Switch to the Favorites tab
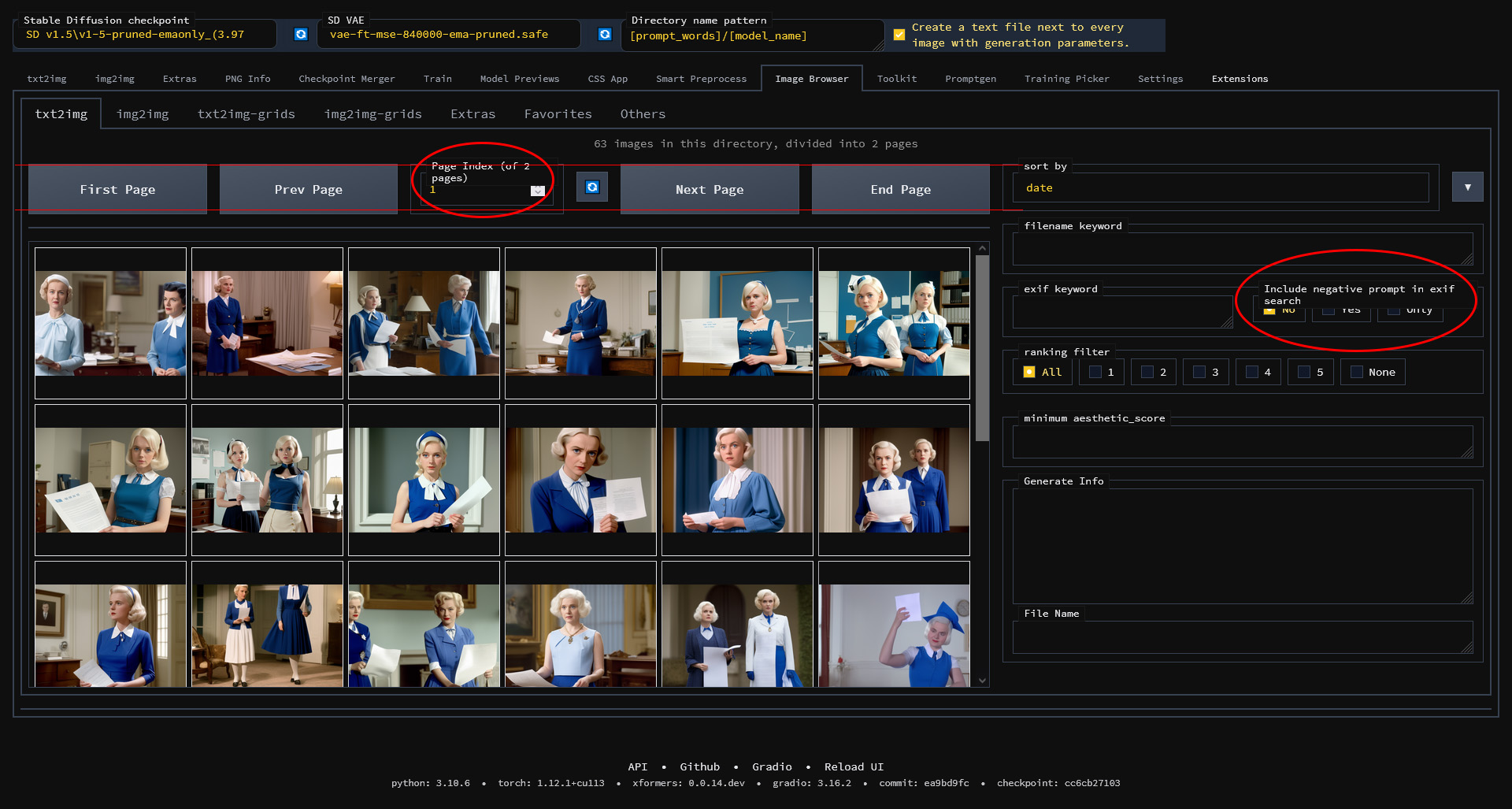This screenshot has height=809, width=1512. click(558, 113)
